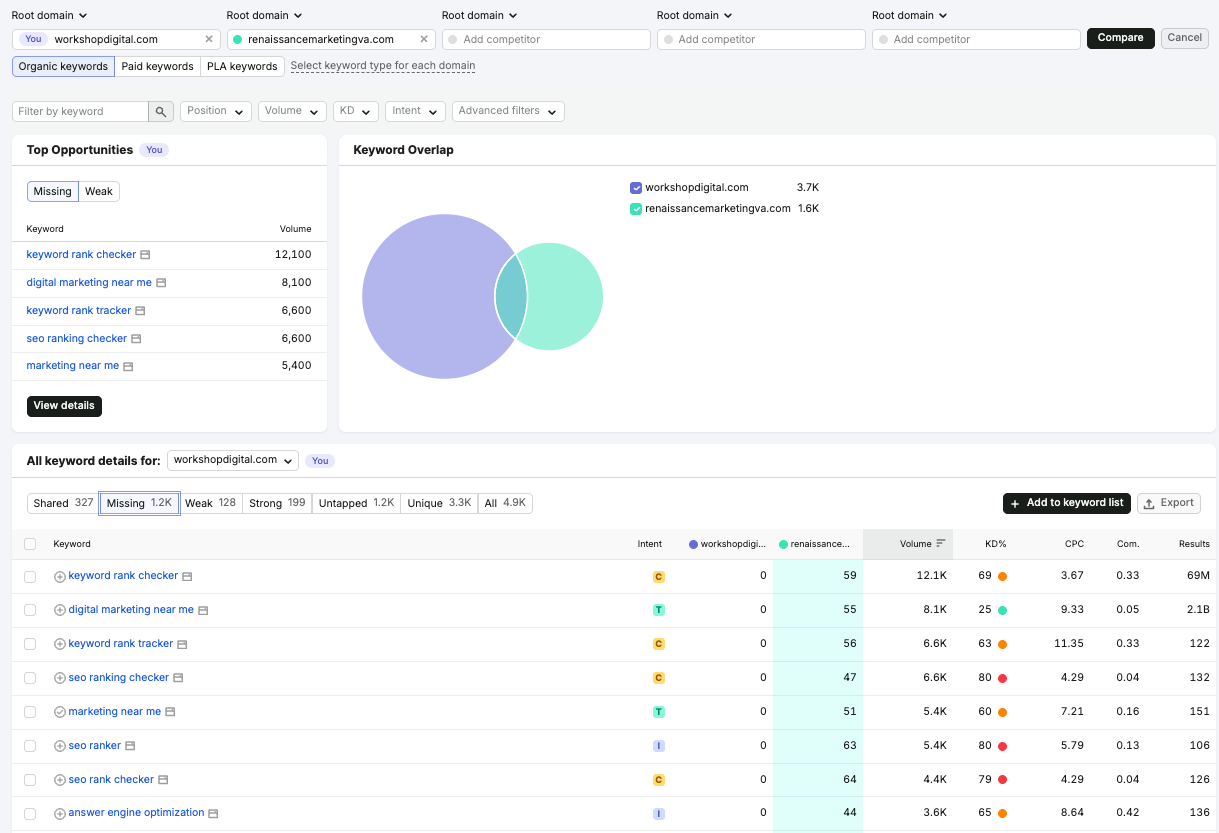Select the Organic keywords tab
1219x833 pixels.
(63, 66)
